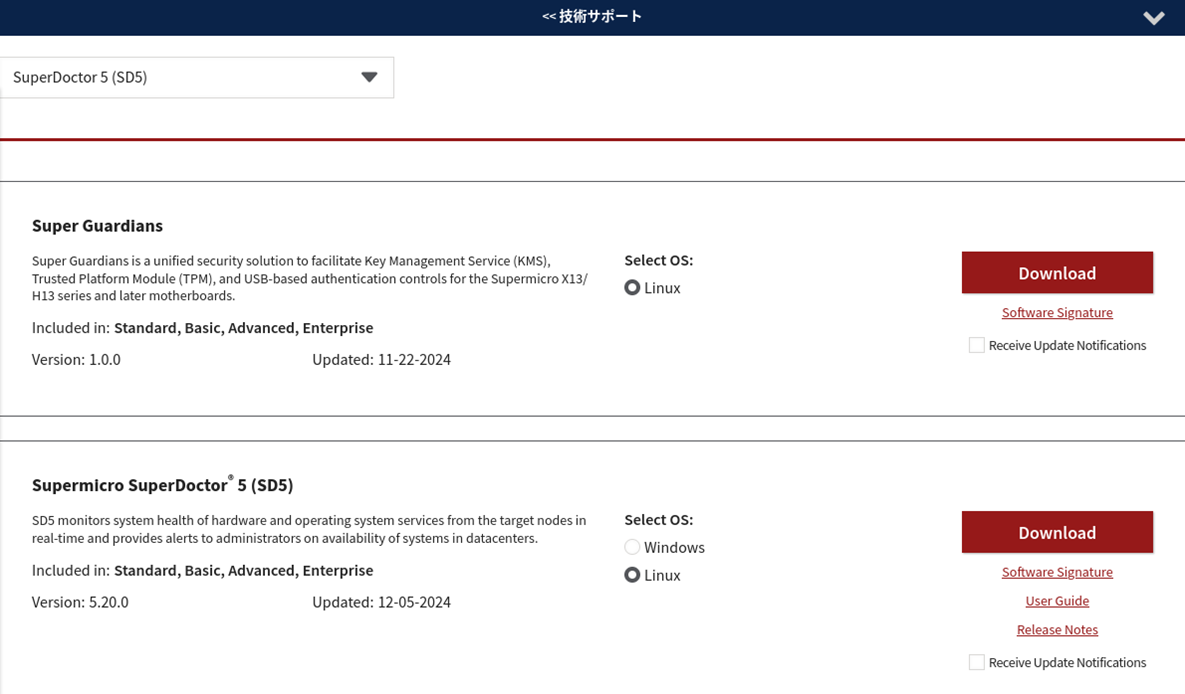The image size is (1185, 694).
Task: Click the SuperDoctor 5 'Included in' line
Action: tap(203, 571)
